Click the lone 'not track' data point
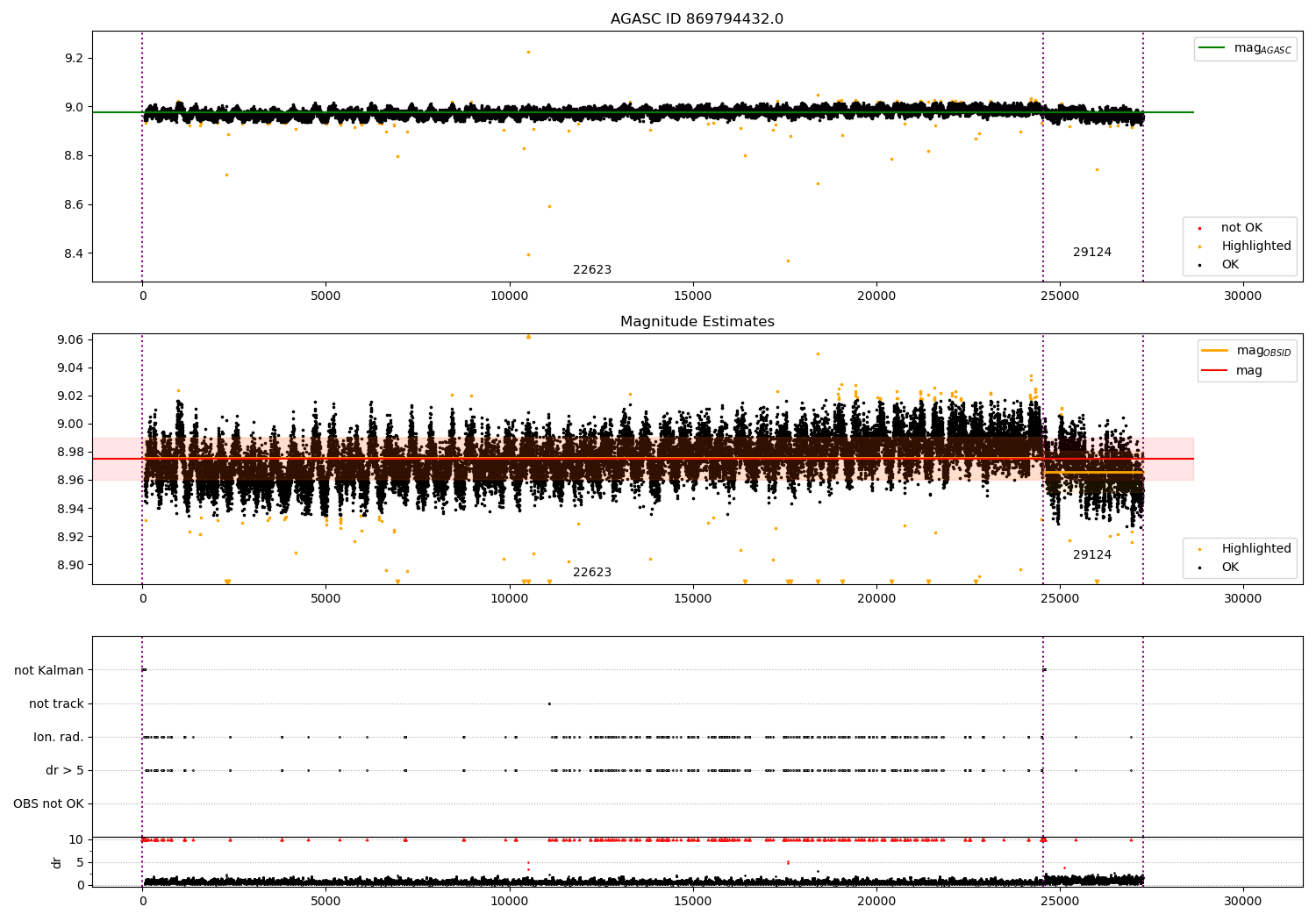The image size is (1316, 921). click(x=549, y=703)
